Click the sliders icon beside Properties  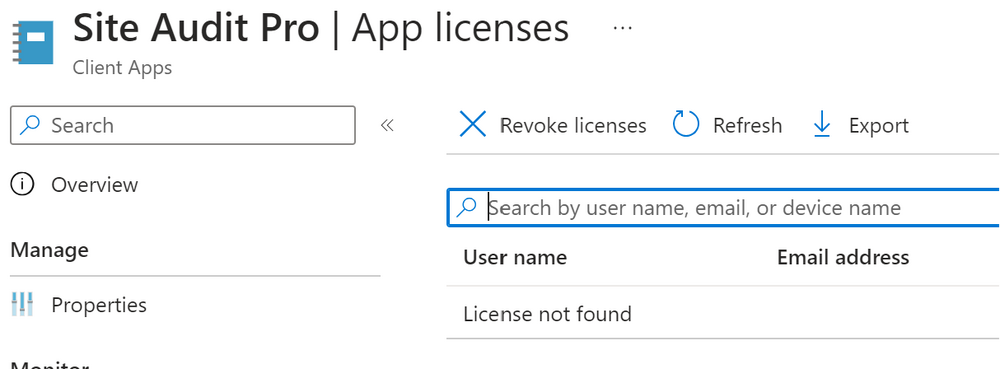click(x=22, y=304)
